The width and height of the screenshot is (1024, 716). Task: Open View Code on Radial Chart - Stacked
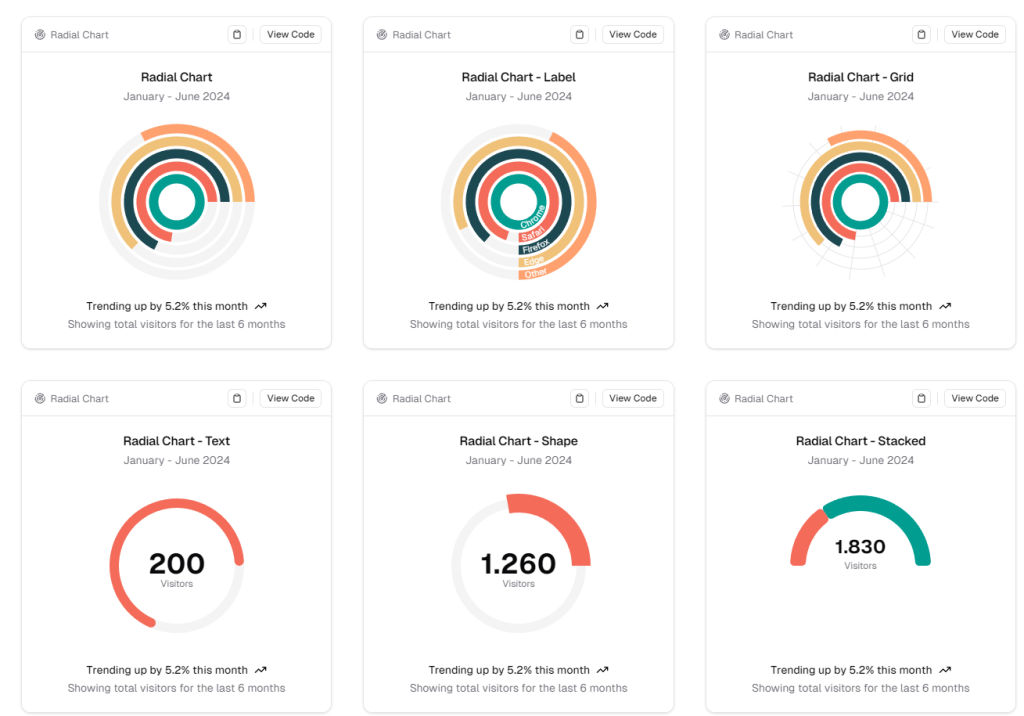tap(974, 399)
